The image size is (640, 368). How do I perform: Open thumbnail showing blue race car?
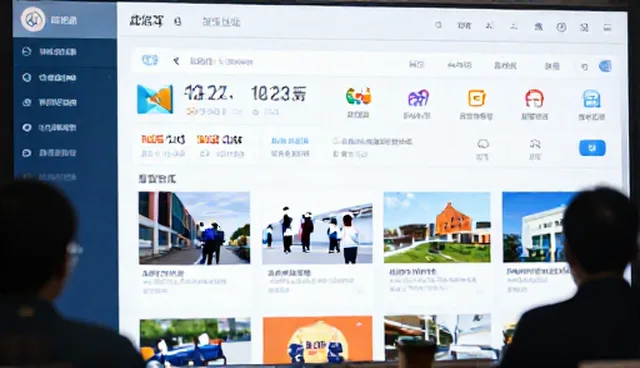pyautogui.click(x=195, y=342)
